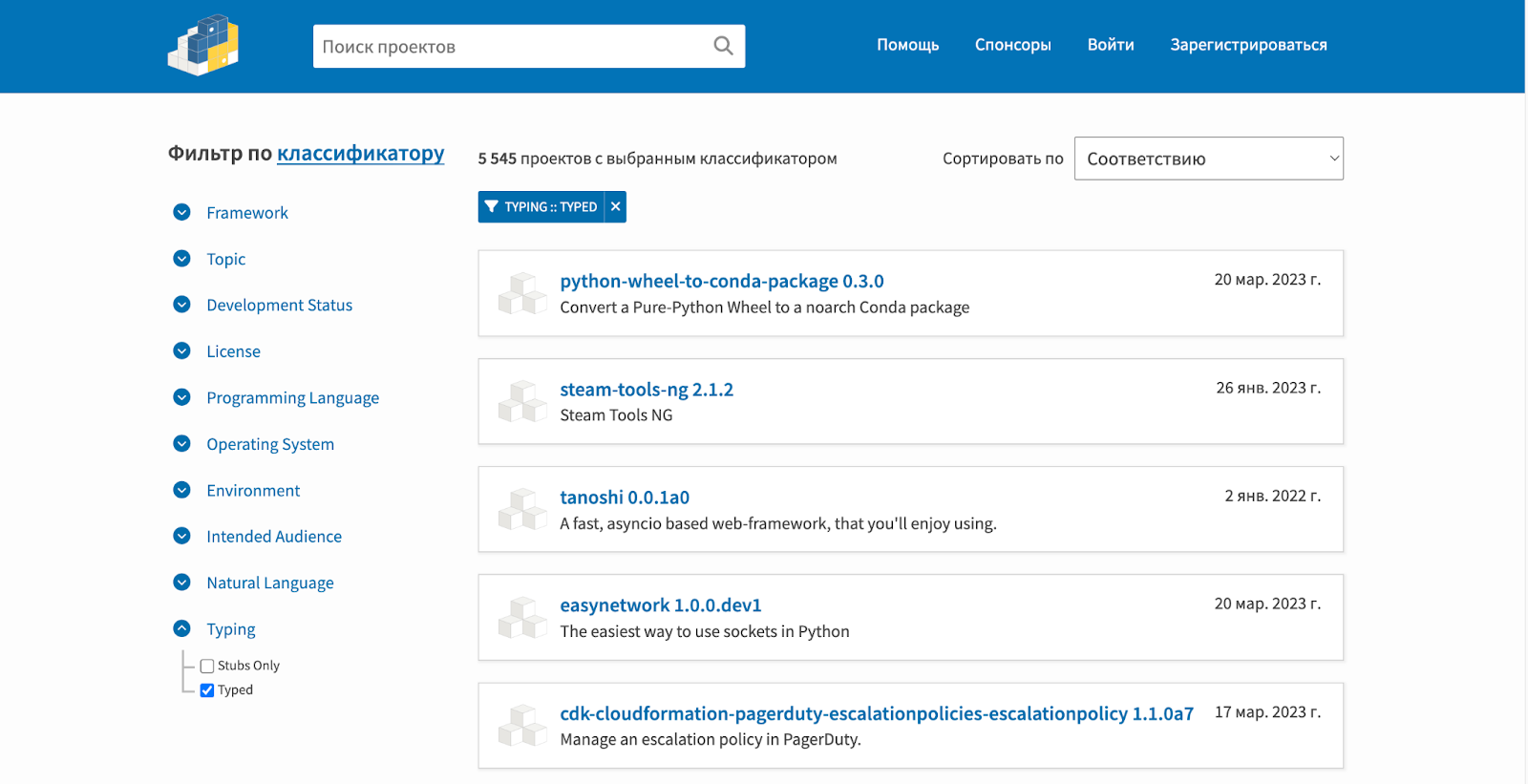Expand the Intended Audience chevron
This screenshot has height=784, width=1528.
coord(181,536)
